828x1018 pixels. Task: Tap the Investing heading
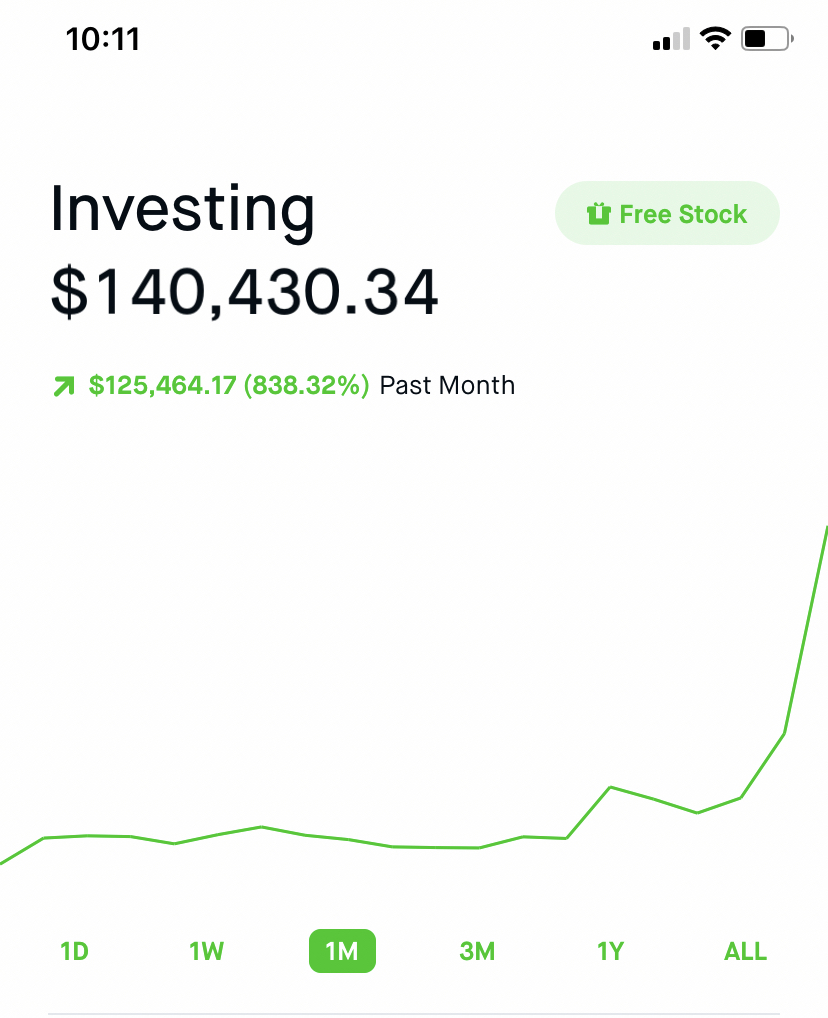(x=183, y=209)
